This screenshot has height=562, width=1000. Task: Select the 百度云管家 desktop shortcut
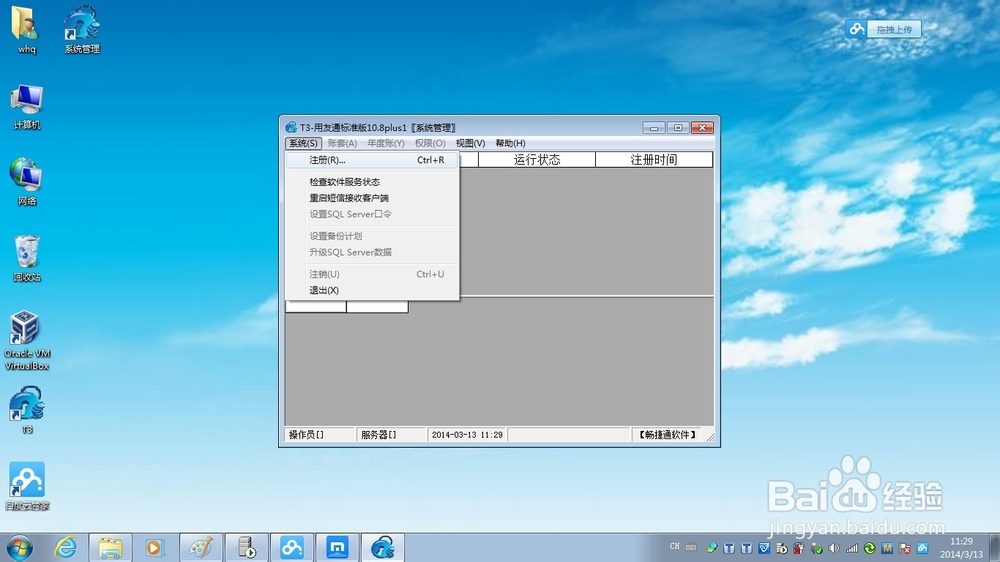click(27, 486)
